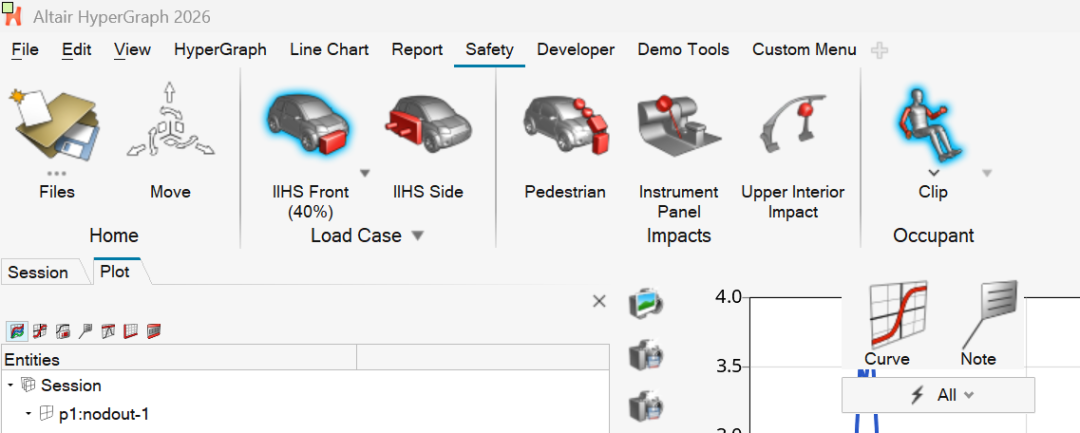
Task: Switch to the Developer ribbon
Action: point(576,50)
